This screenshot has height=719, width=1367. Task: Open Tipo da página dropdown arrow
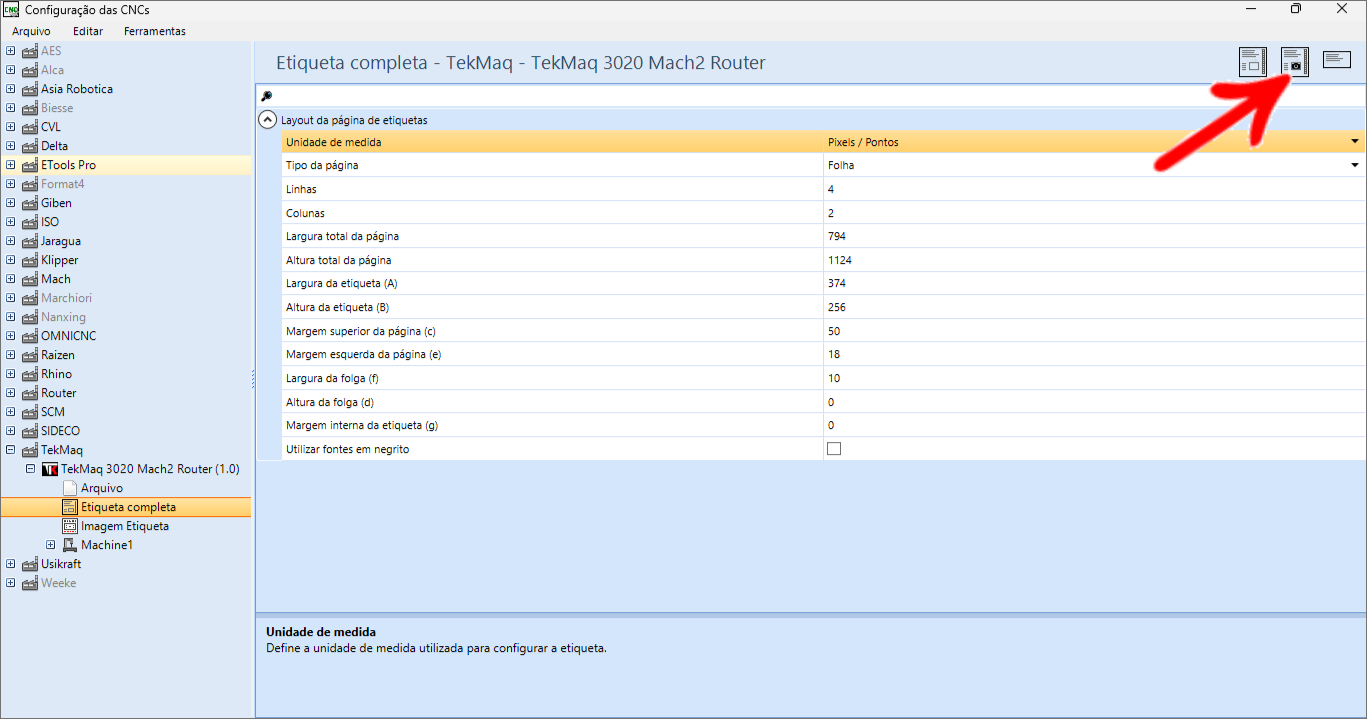[x=1356, y=165]
